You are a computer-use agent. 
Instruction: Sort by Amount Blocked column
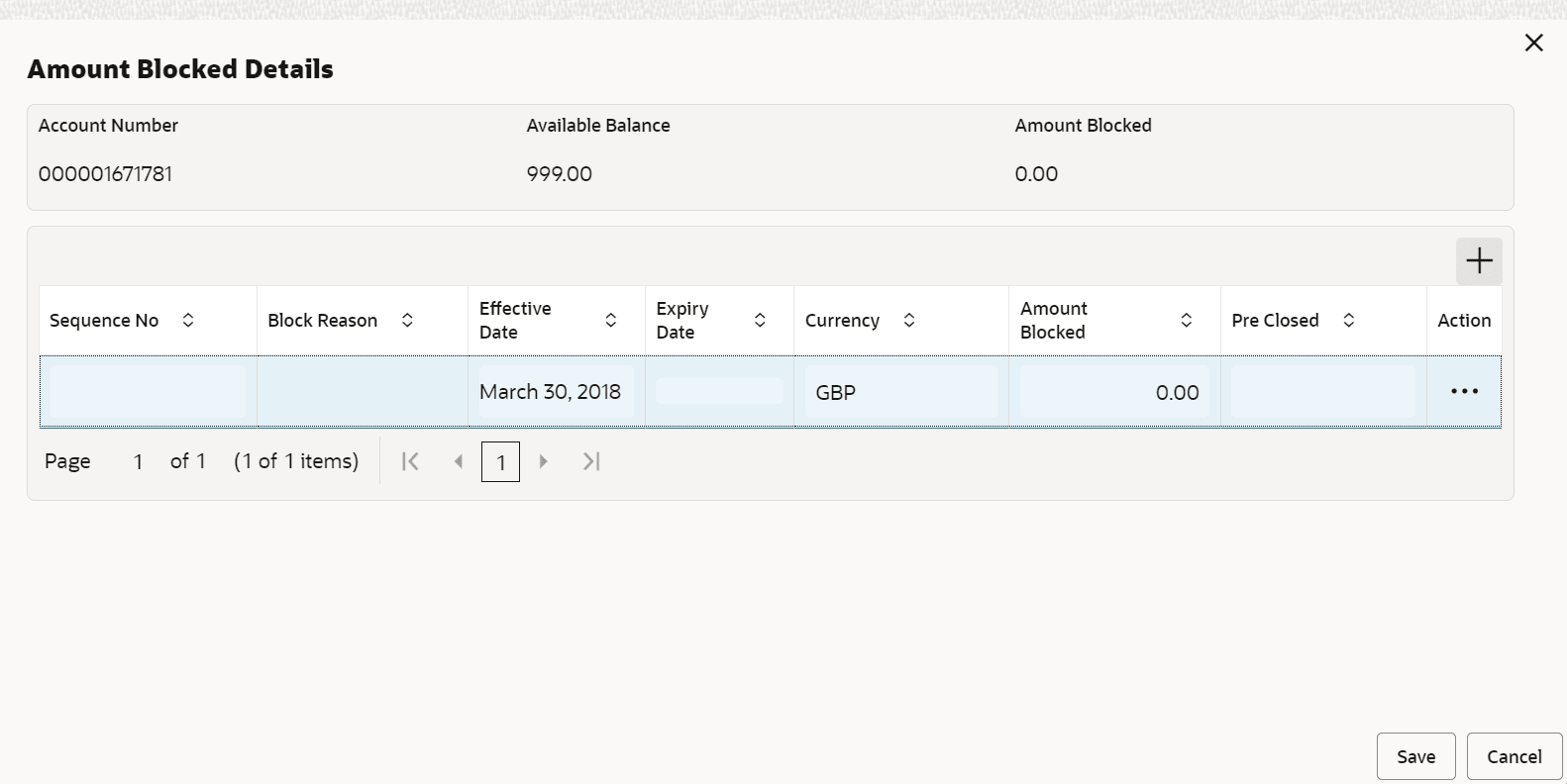pos(1187,320)
